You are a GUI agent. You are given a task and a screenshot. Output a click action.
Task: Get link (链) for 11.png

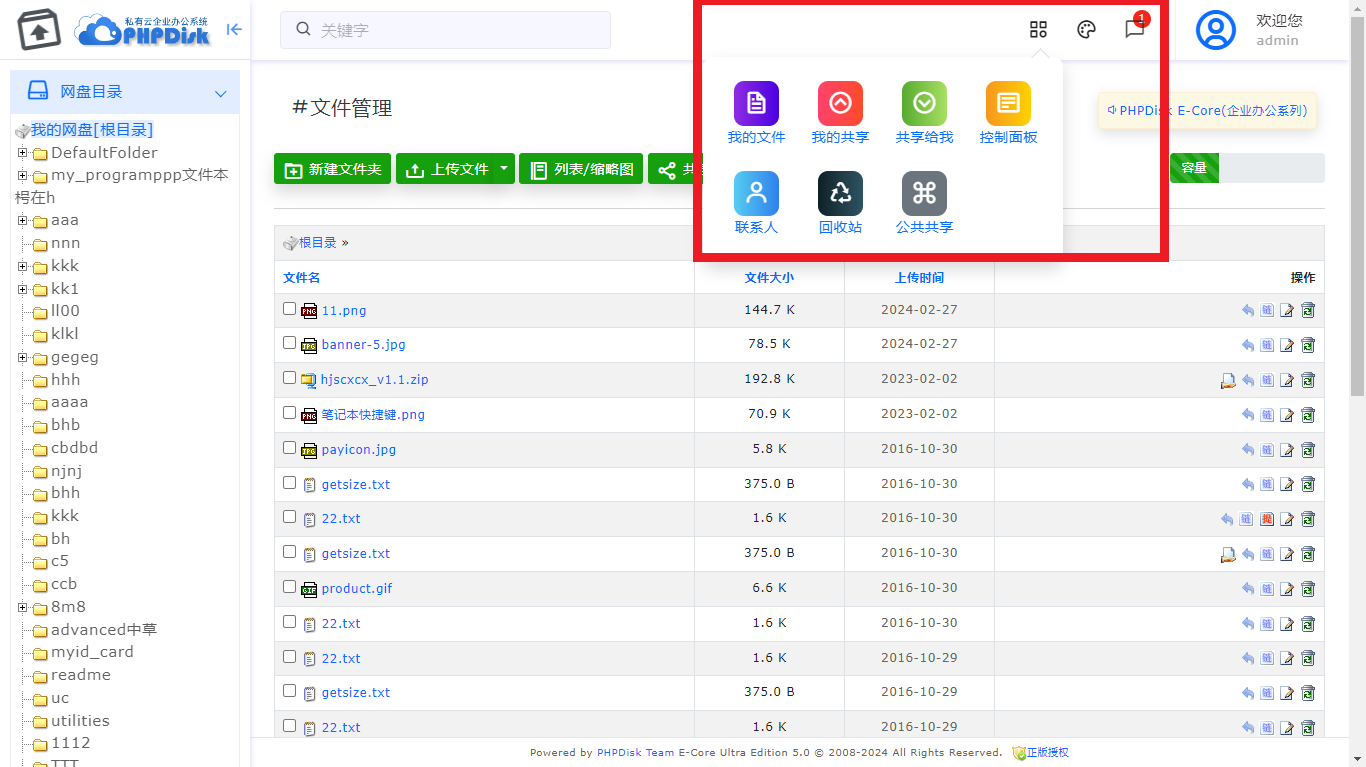[x=1267, y=310]
